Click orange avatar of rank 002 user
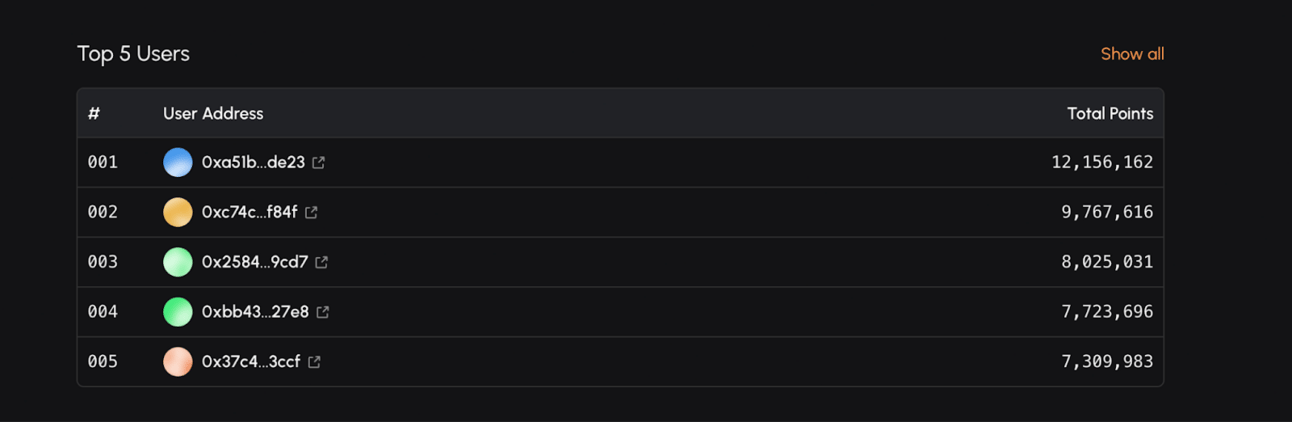1292x422 pixels. pos(178,212)
